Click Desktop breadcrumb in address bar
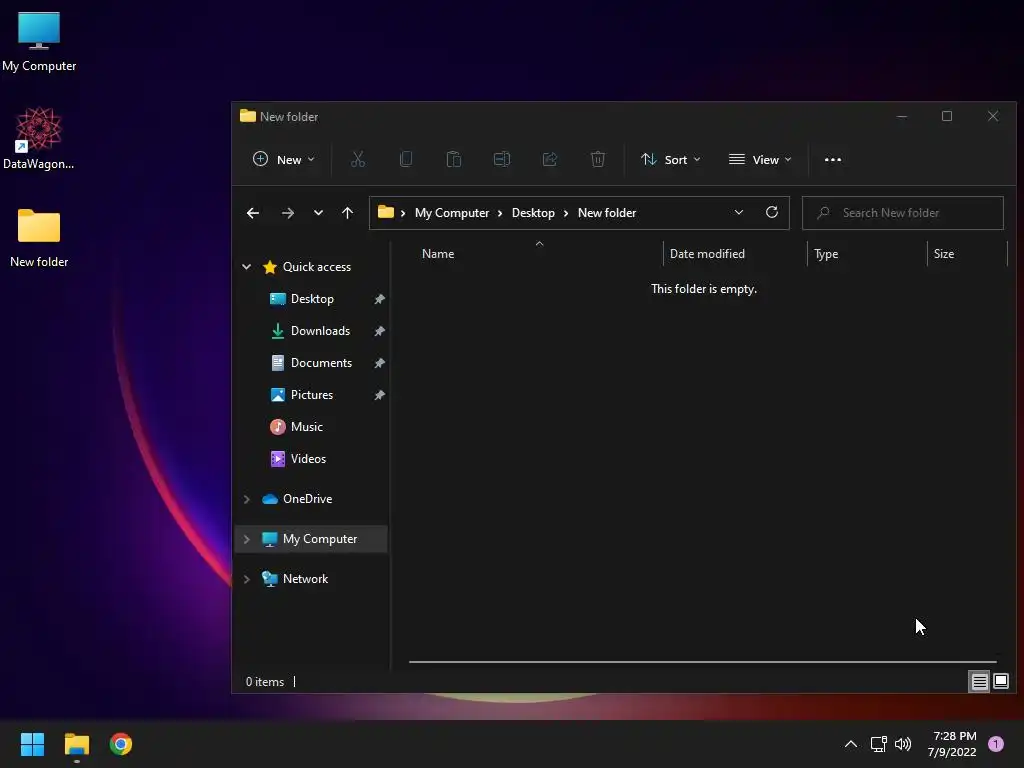 [533, 213]
